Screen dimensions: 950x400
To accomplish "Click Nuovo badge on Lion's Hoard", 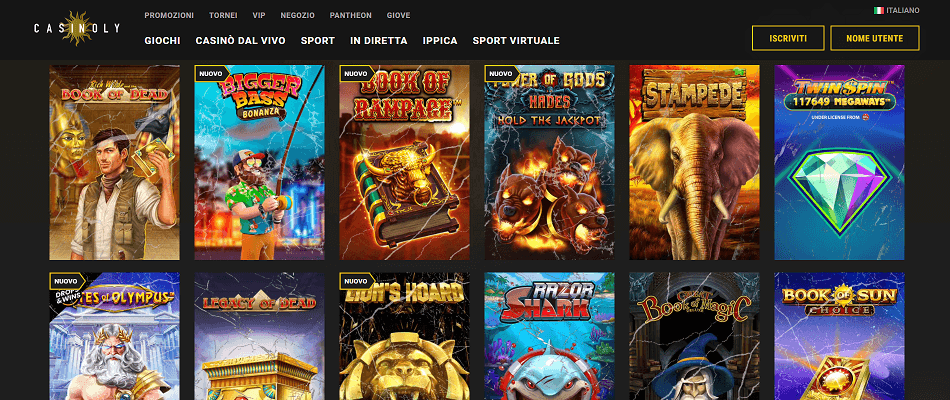I will (x=356, y=281).
